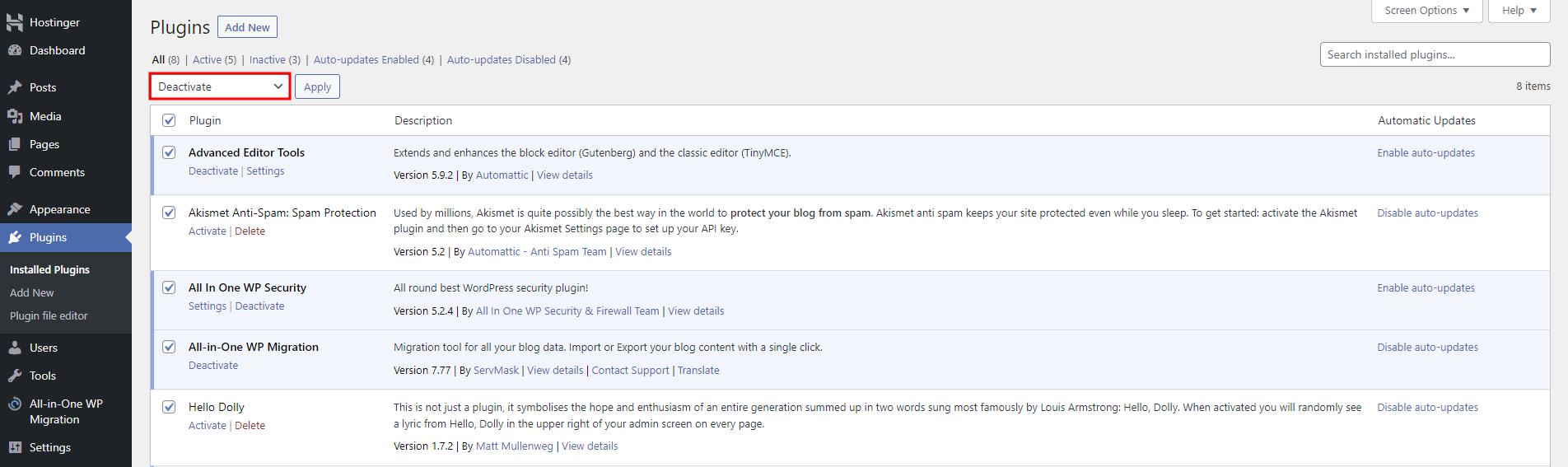Click the Tools wrench icon

[15, 376]
